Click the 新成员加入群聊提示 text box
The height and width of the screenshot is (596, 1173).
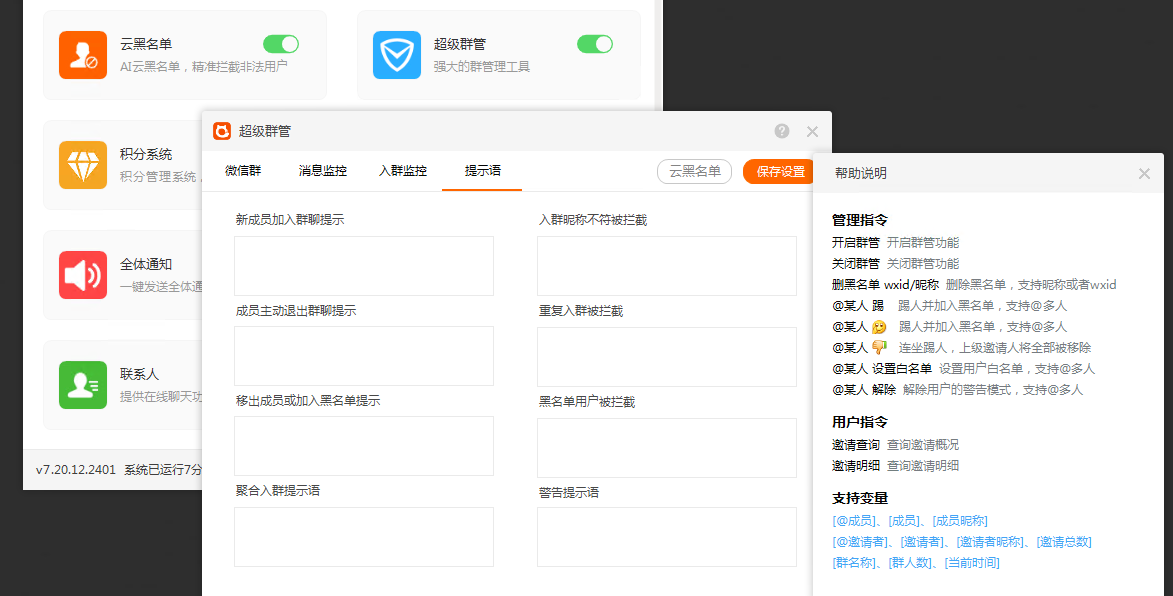click(364, 266)
